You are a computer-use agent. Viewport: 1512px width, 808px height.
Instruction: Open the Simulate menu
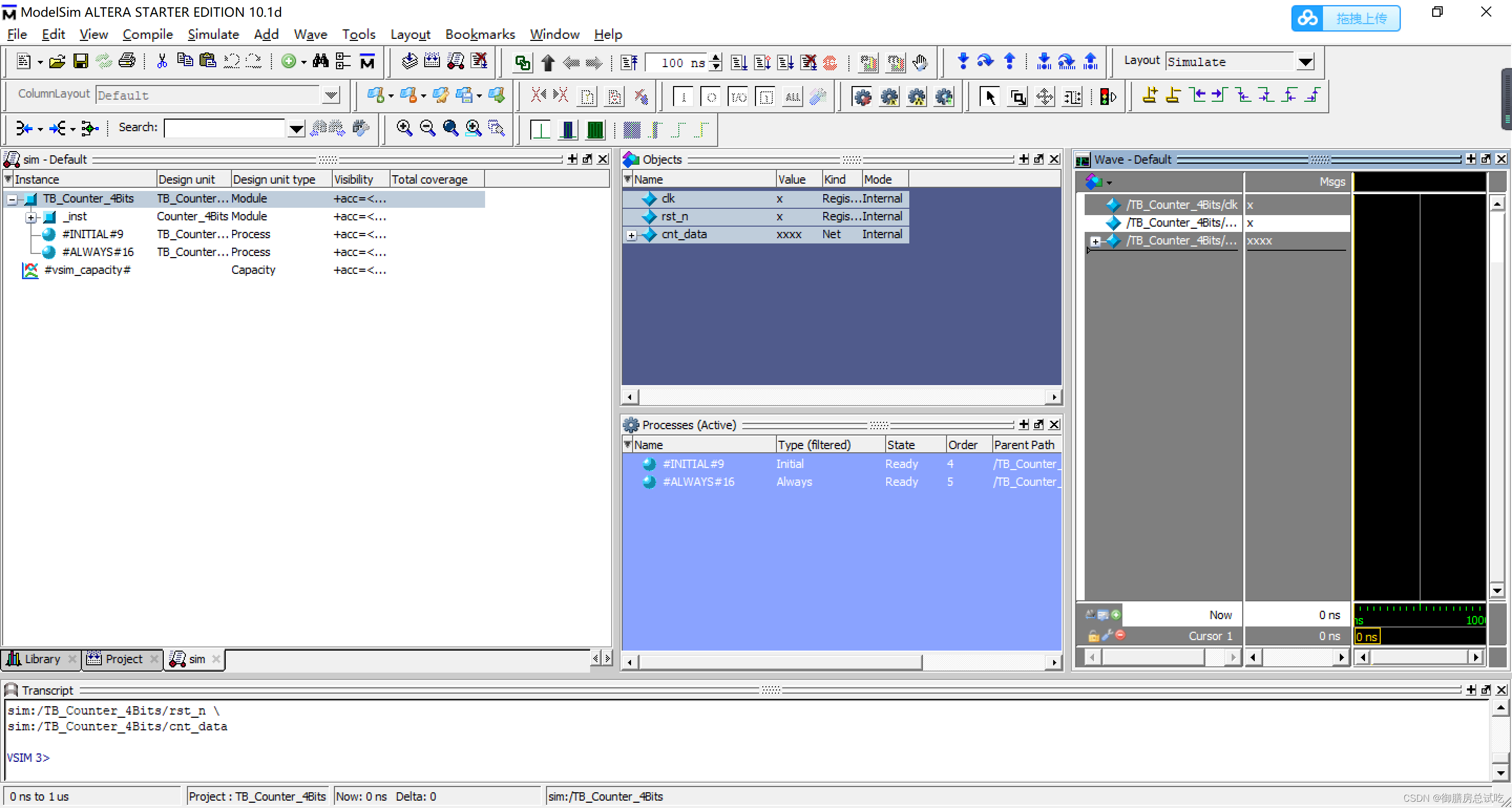pyautogui.click(x=213, y=34)
